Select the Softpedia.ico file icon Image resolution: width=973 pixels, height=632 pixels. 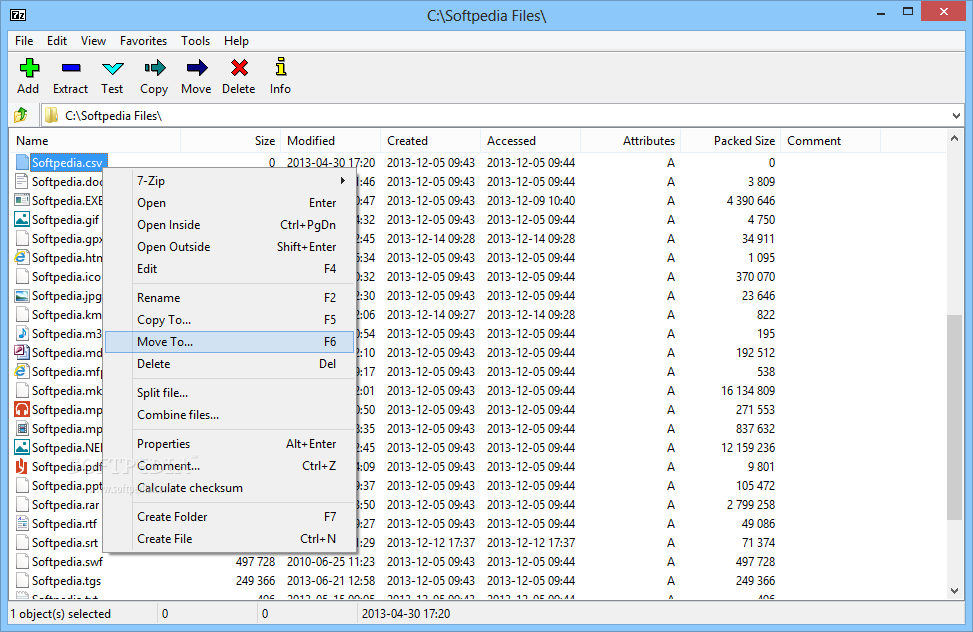(x=22, y=276)
